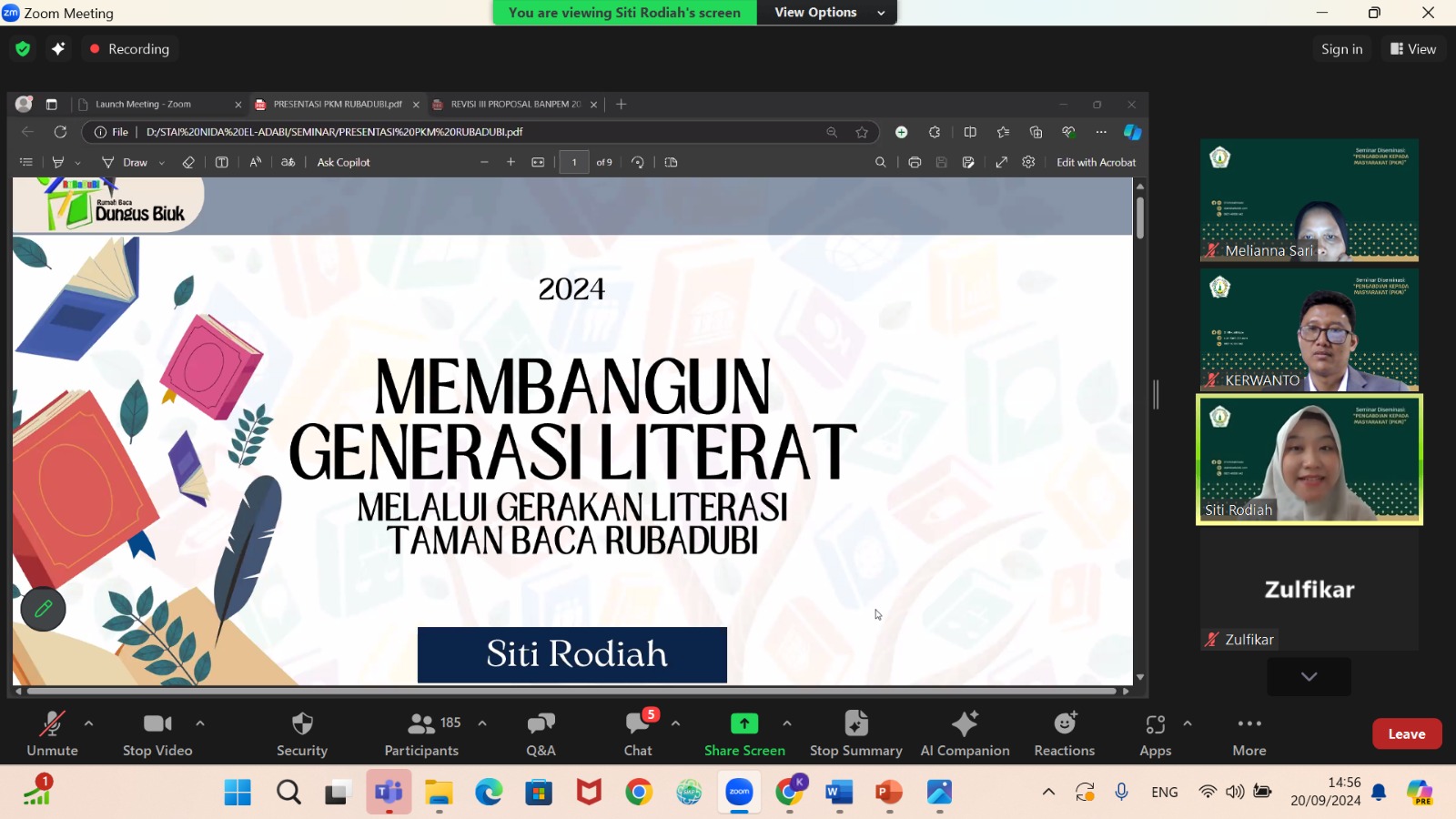The height and width of the screenshot is (819, 1456).
Task: Unmute the microphone
Action: tap(52, 733)
